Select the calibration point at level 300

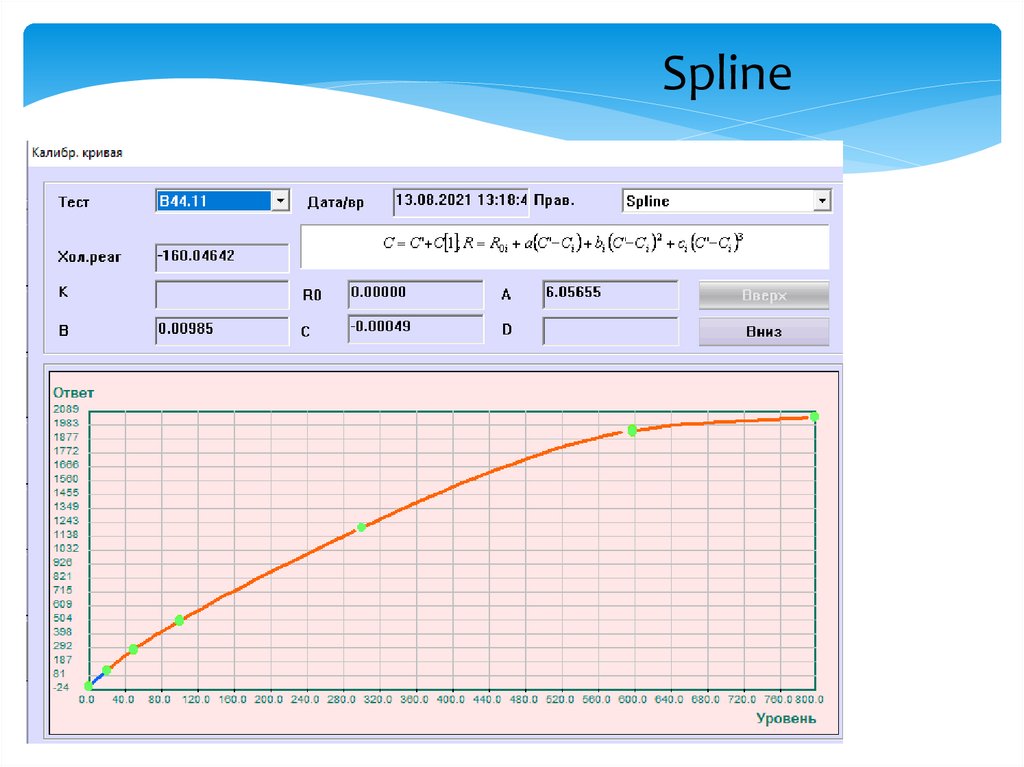pos(361,527)
